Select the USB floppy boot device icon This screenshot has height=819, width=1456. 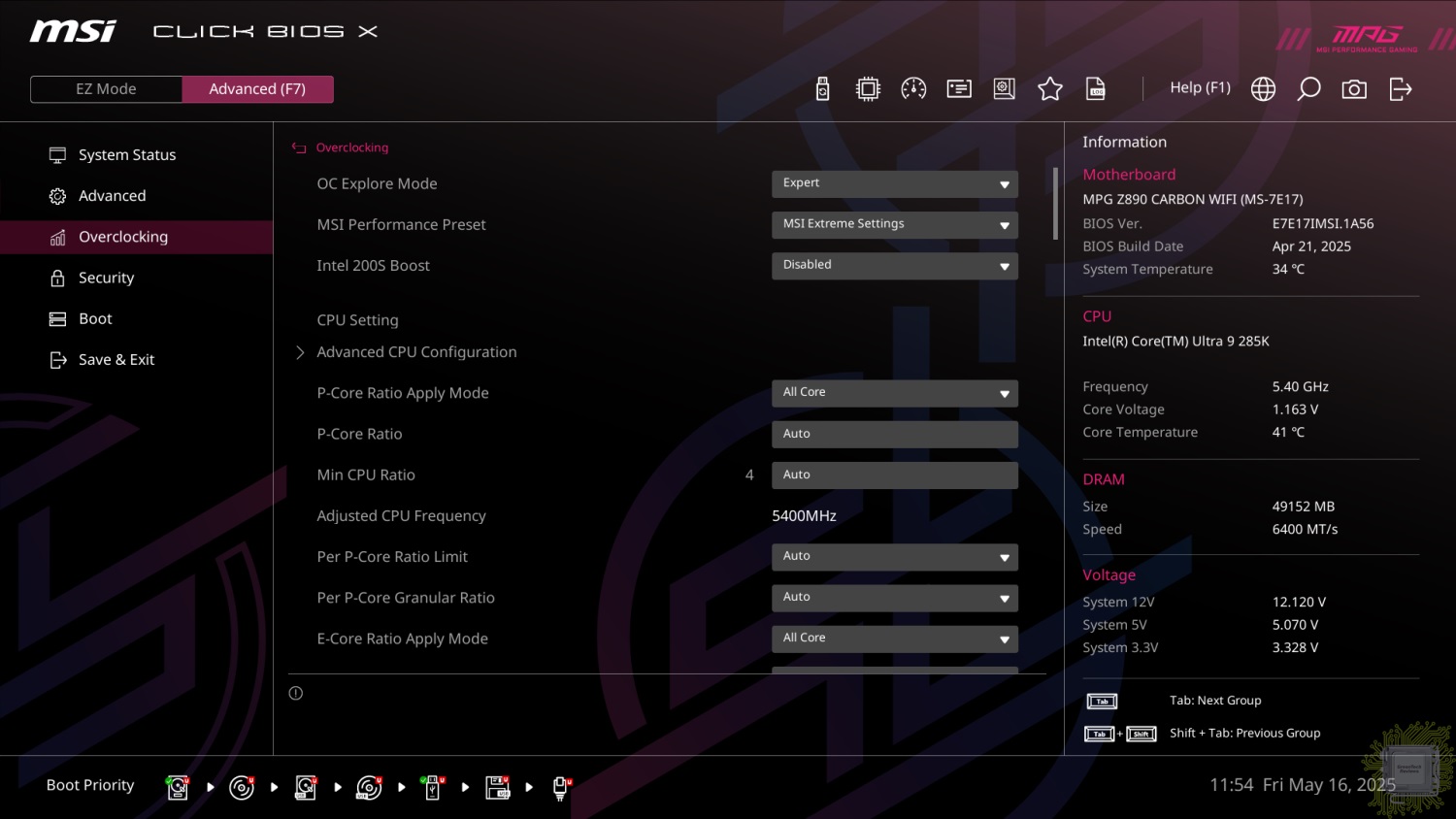[498, 787]
